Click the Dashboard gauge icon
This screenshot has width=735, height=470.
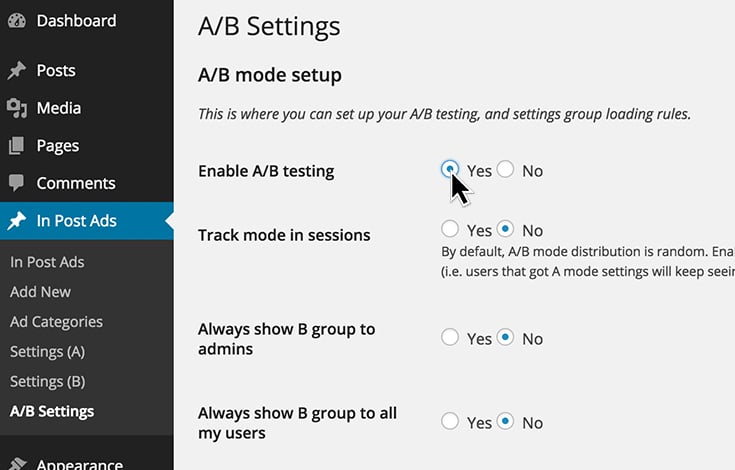pos(17,21)
